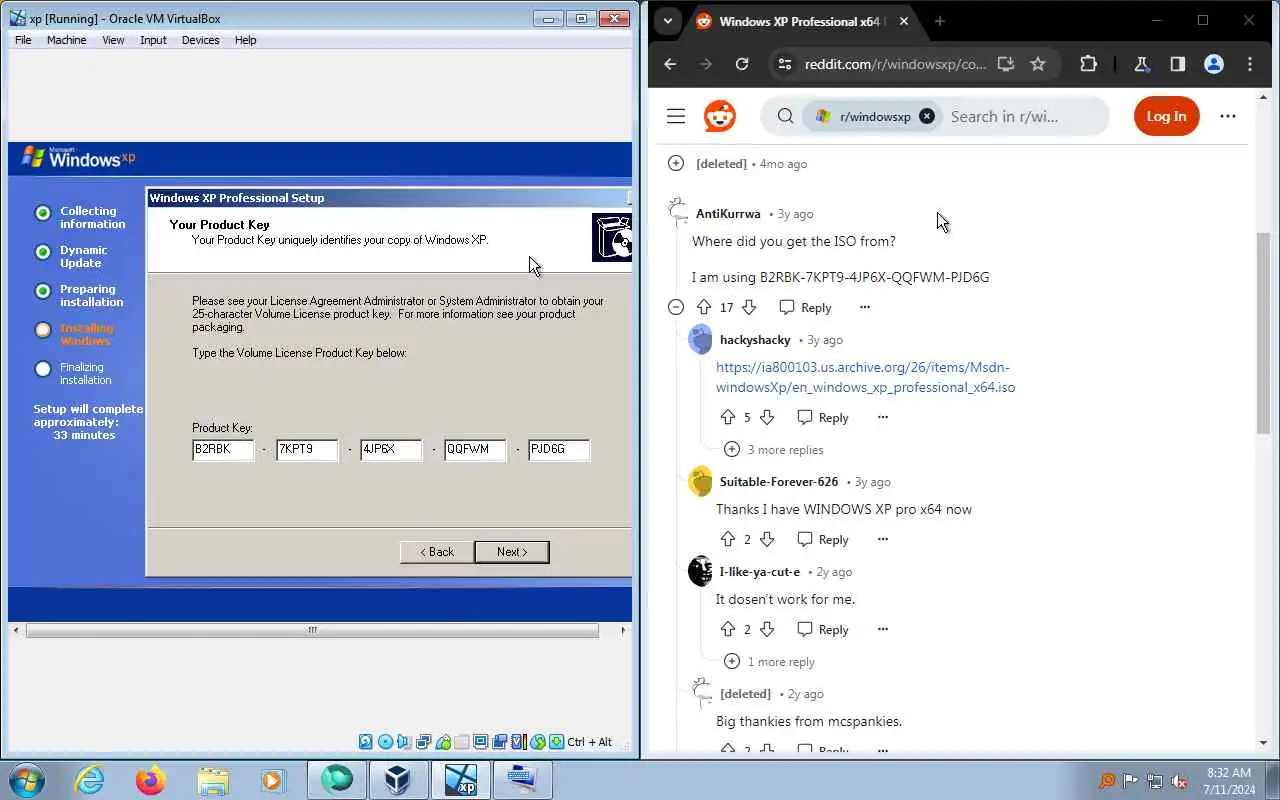Image resolution: width=1280 pixels, height=800 pixels.
Task: Click the Reddit page vertical scrollbar
Action: pyautogui.click(x=1263, y=333)
